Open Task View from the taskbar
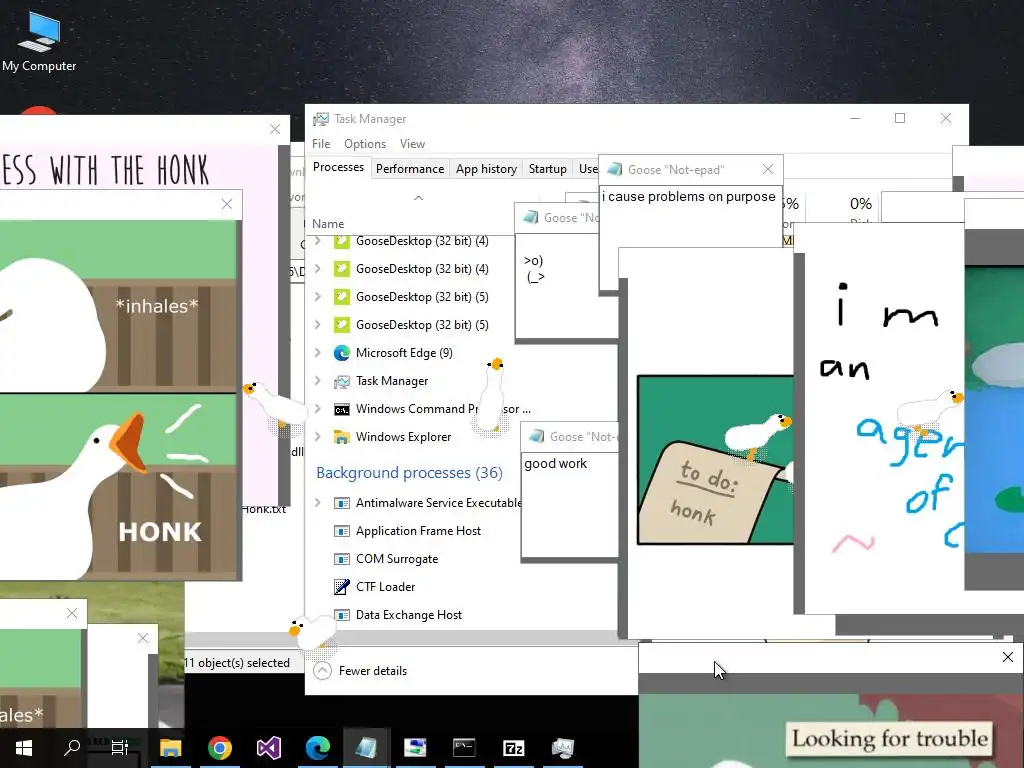This screenshot has width=1024, height=768. coord(120,748)
